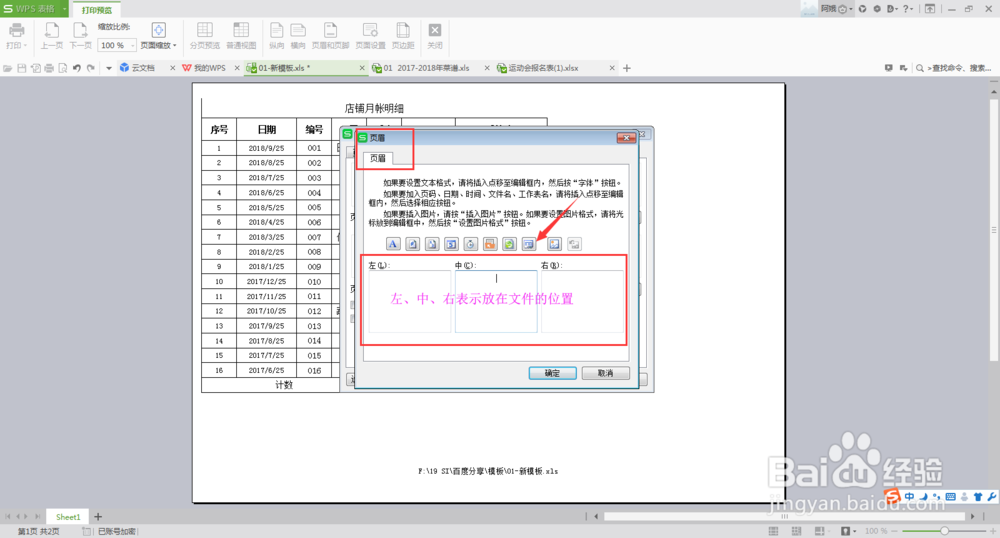The width and height of the screenshot is (1000, 538).
Task: Open the 100 % zoom ratio dropdown
Action: tap(133, 45)
